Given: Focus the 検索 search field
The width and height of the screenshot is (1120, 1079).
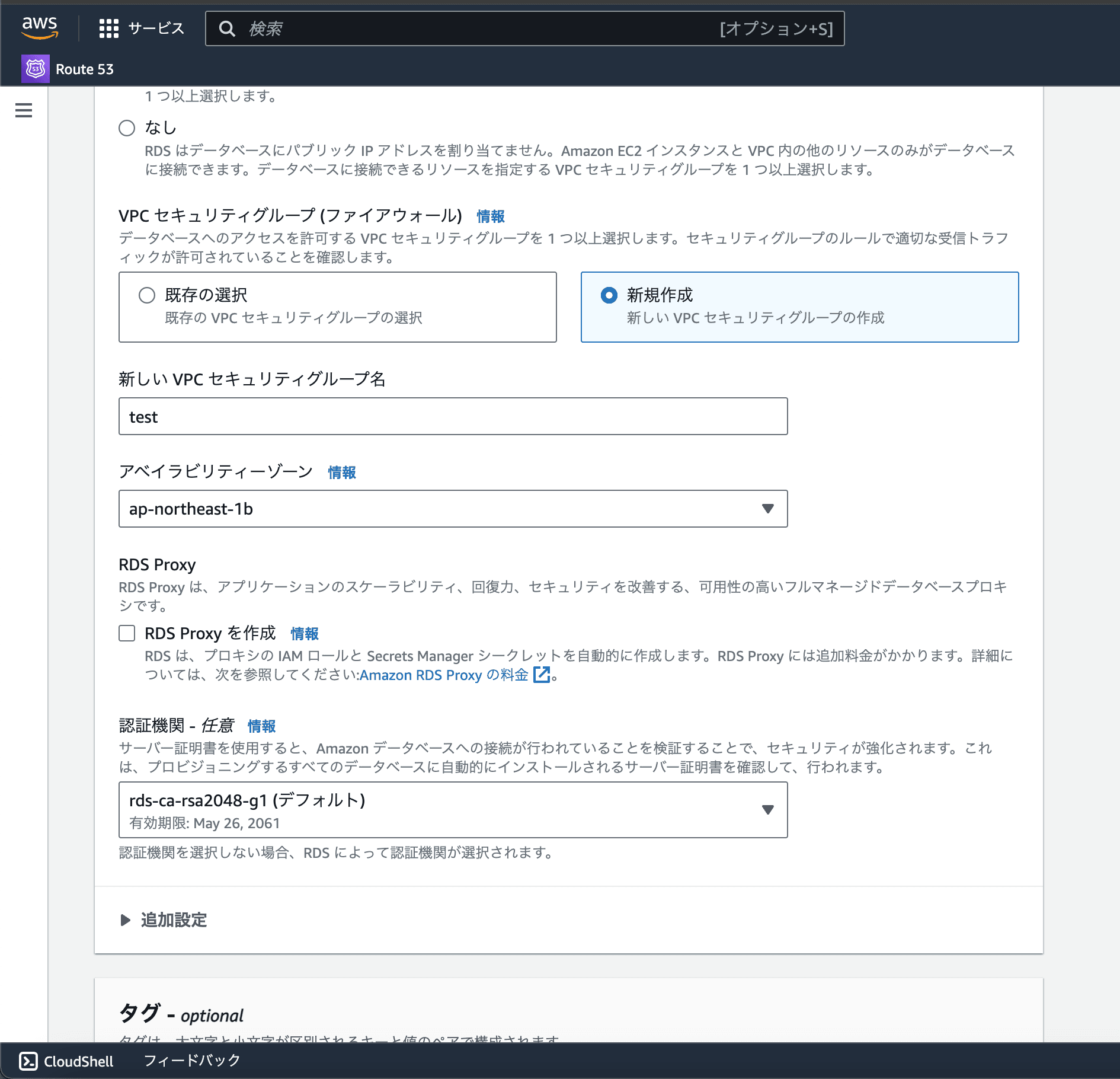Looking at the screenshot, I should (x=525, y=28).
